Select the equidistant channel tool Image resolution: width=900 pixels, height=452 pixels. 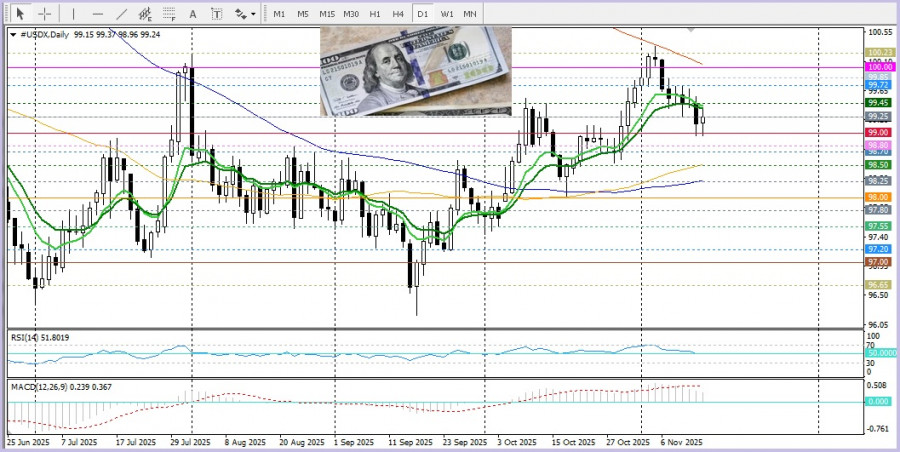tap(146, 14)
